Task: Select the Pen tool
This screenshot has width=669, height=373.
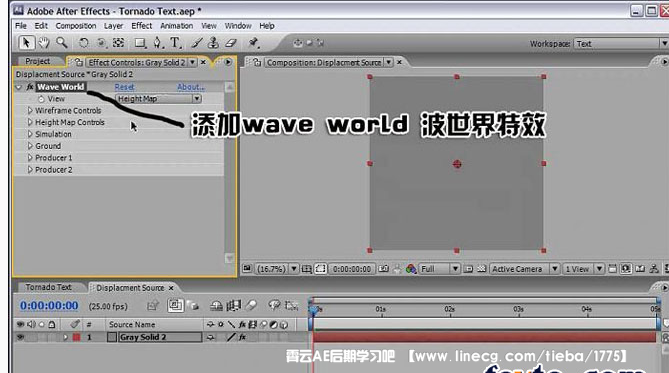Action: 157,43
